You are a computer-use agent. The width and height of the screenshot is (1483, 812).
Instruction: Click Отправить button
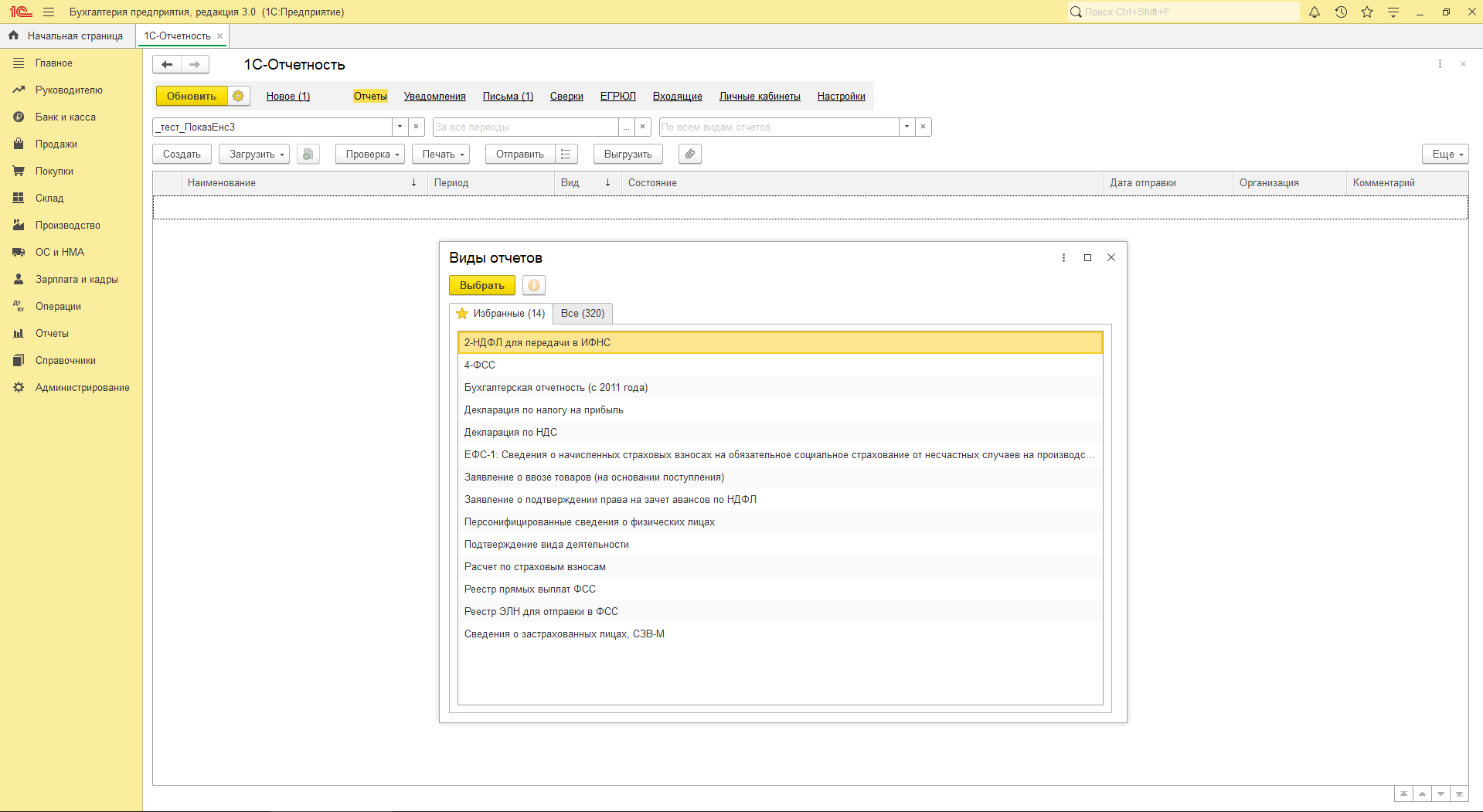pos(520,154)
